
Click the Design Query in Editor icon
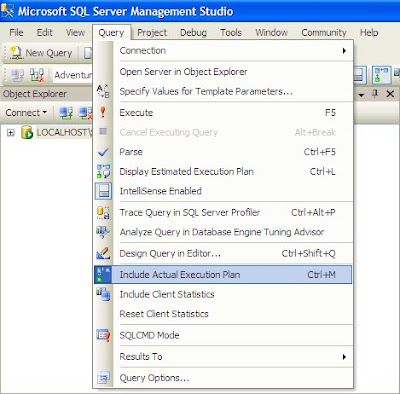tap(103, 253)
